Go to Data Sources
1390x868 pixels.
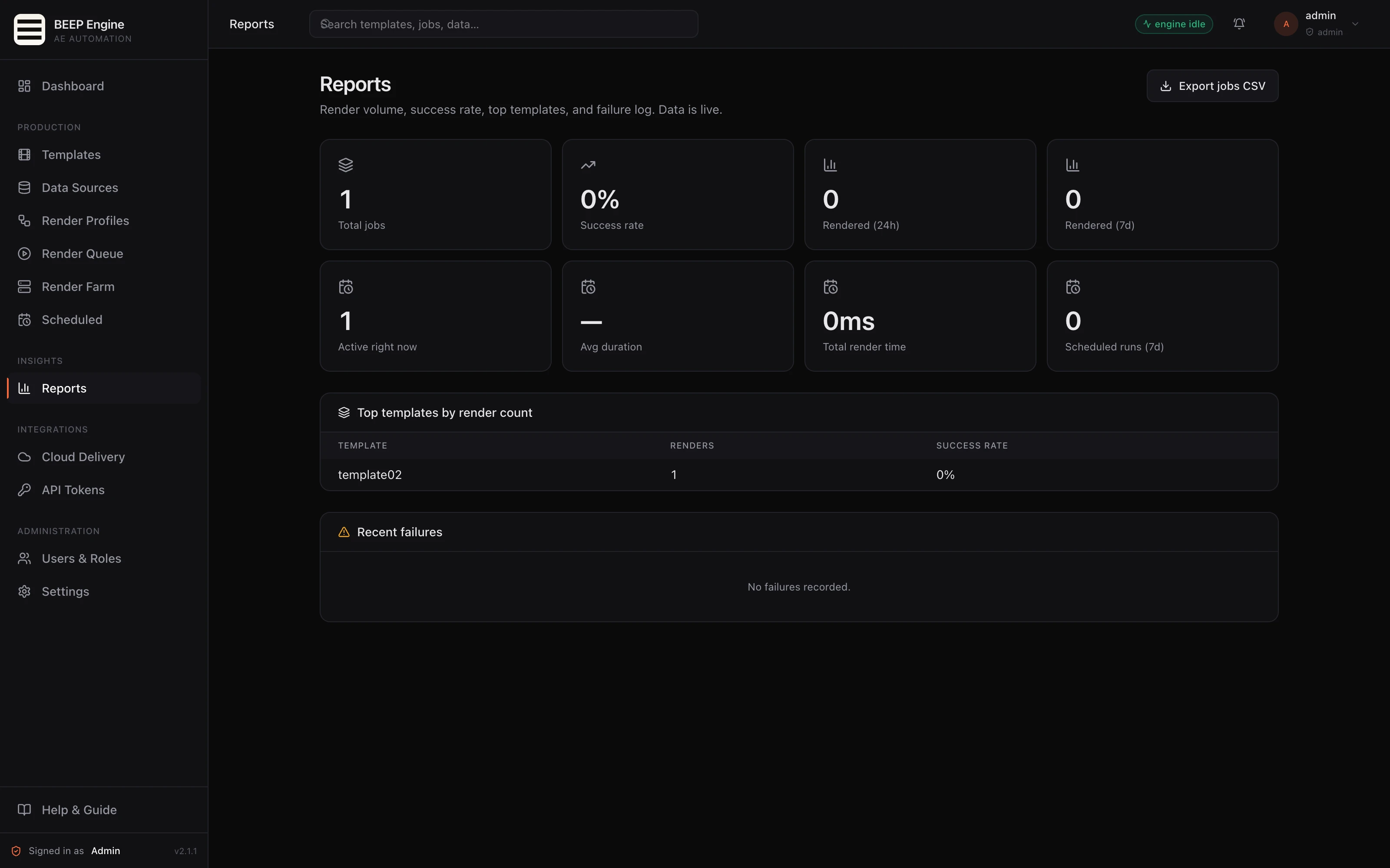103,188
